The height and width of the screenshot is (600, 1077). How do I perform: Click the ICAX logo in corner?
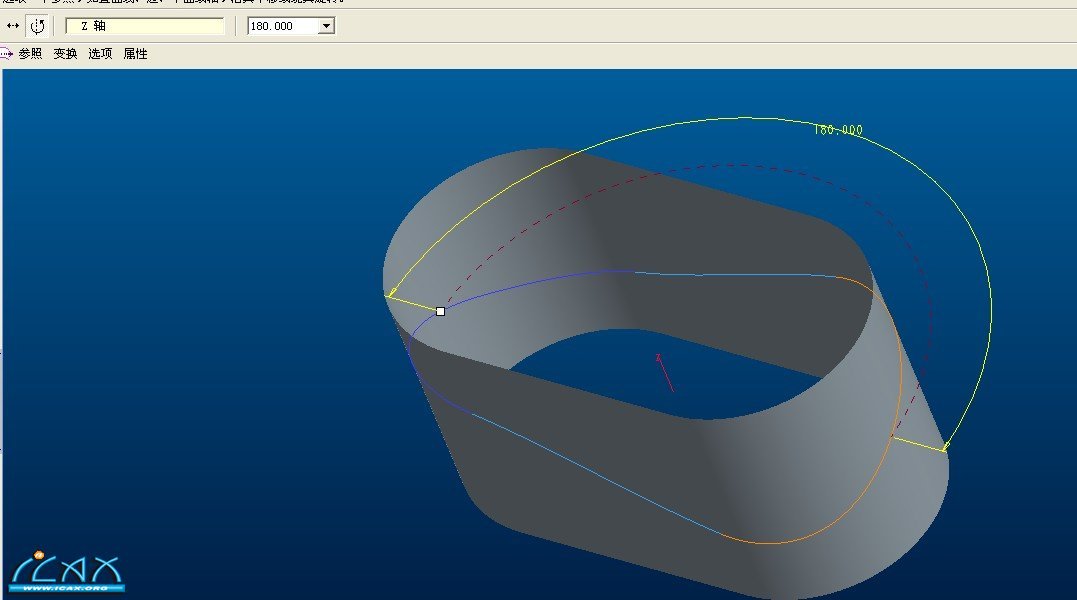[x=66, y=570]
